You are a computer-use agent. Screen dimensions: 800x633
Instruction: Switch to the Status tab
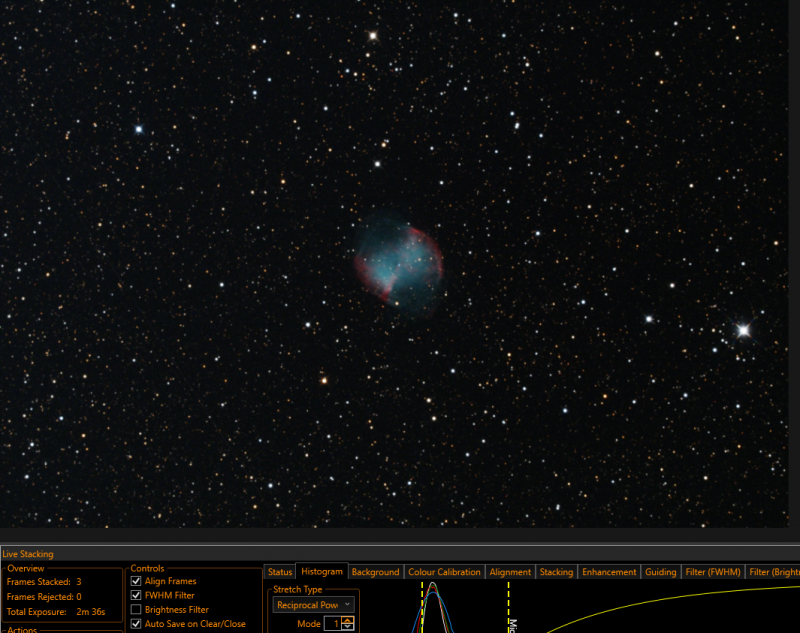(280, 572)
